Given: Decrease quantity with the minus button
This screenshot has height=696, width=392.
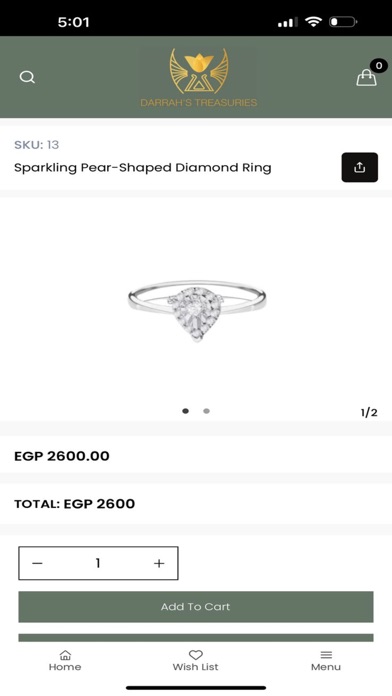Looking at the screenshot, I should (37, 563).
